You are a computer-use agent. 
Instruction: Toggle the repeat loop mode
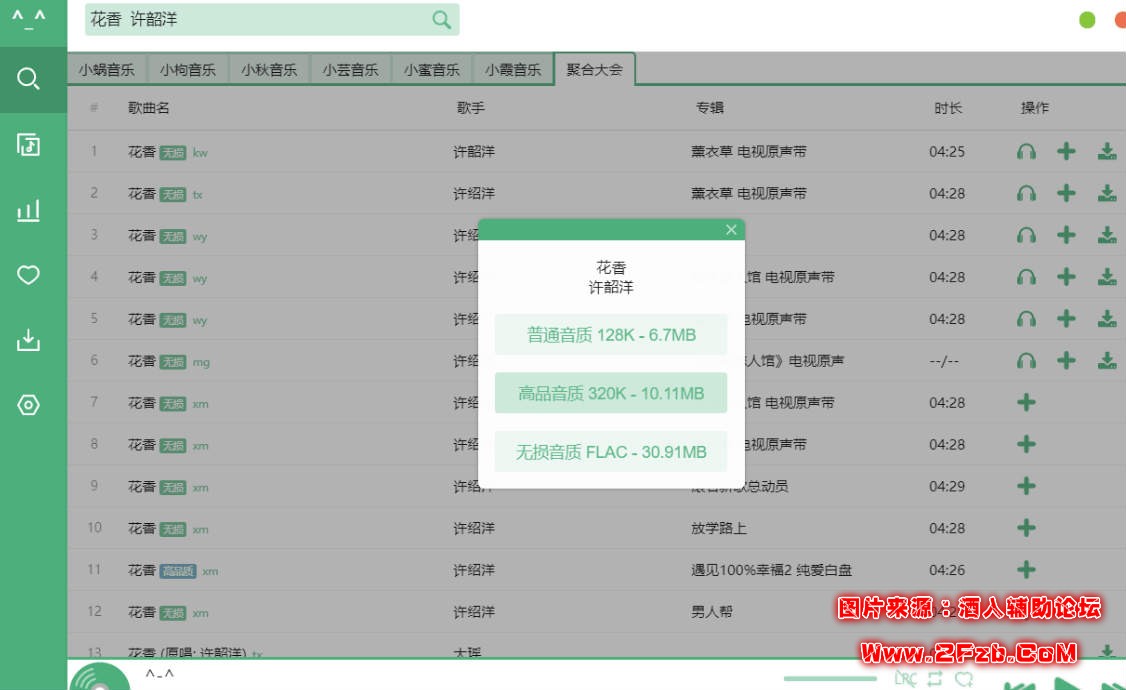point(935,679)
